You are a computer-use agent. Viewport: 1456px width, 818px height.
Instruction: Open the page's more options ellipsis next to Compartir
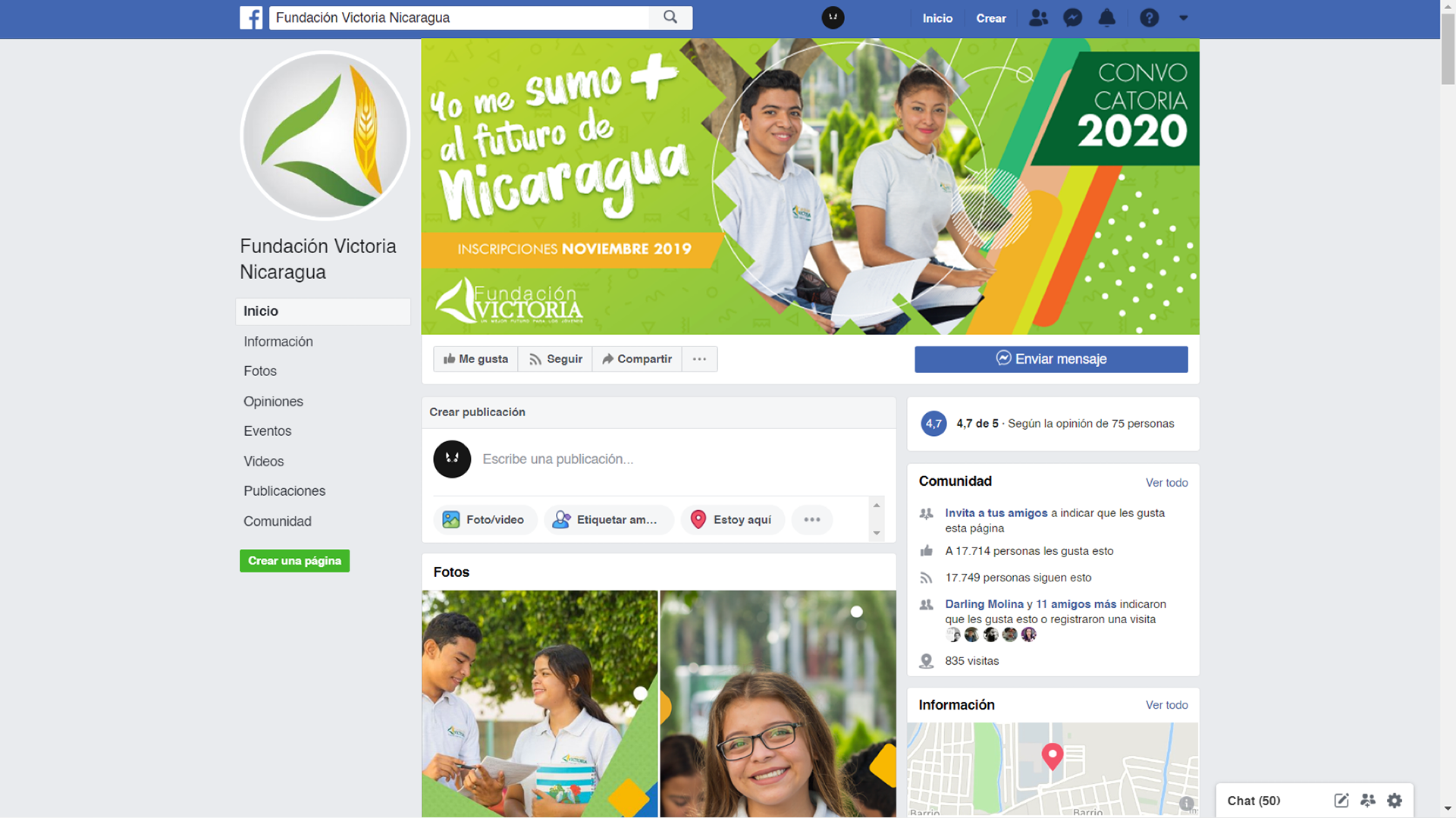point(699,359)
